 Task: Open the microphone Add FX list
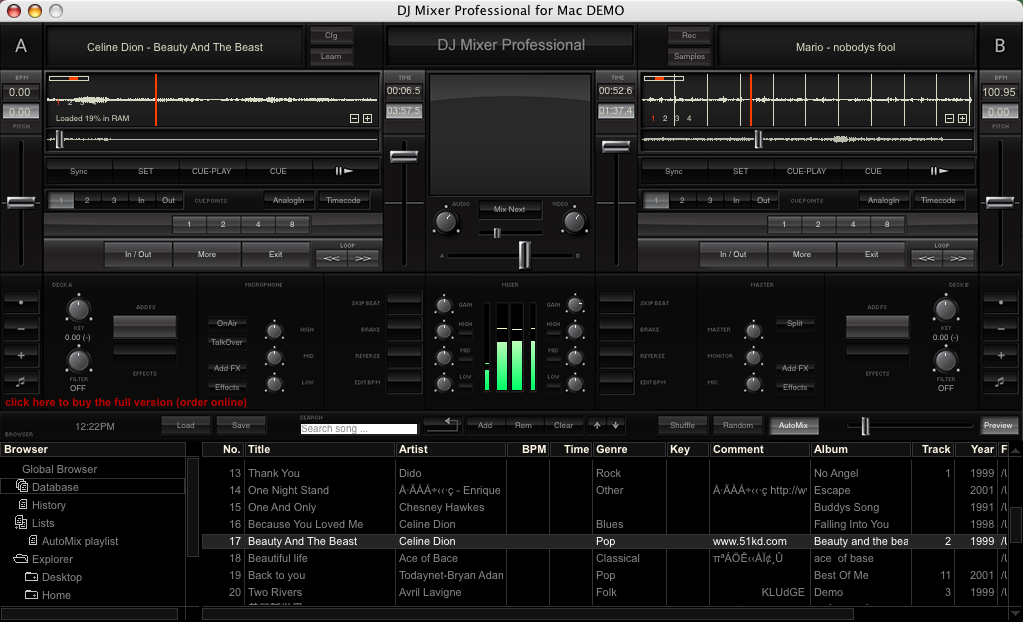(x=227, y=368)
